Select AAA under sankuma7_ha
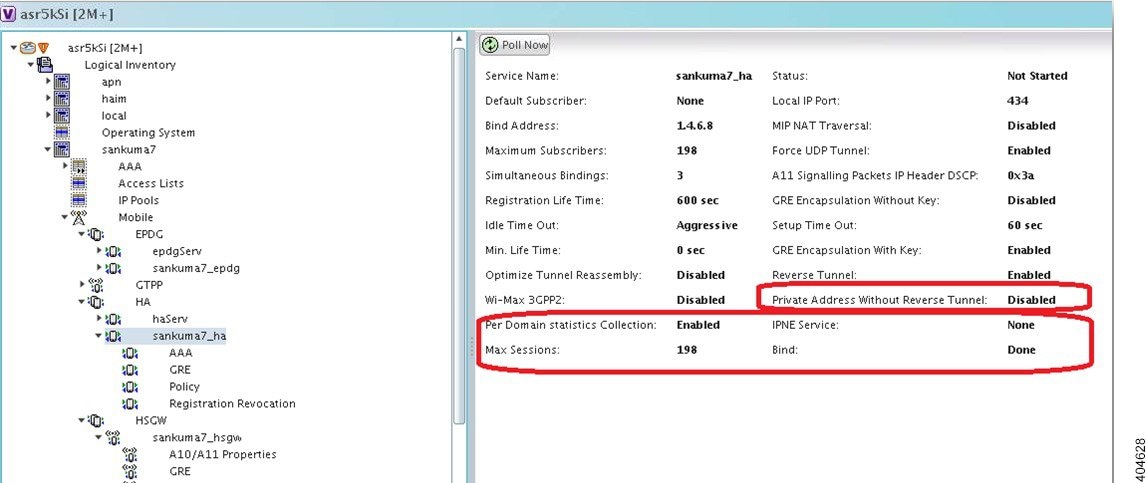This screenshot has width=1146, height=483. pos(181,352)
